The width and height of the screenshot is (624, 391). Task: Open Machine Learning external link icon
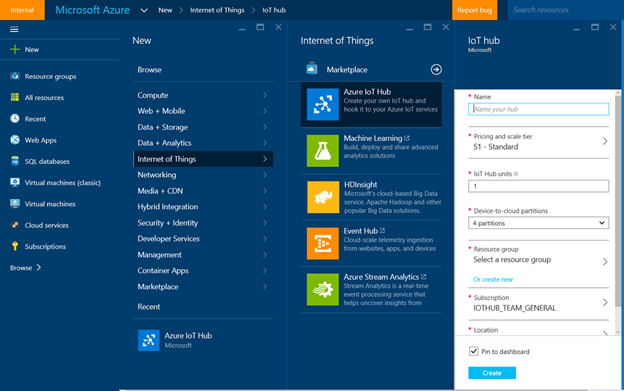click(x=407, y=138)
